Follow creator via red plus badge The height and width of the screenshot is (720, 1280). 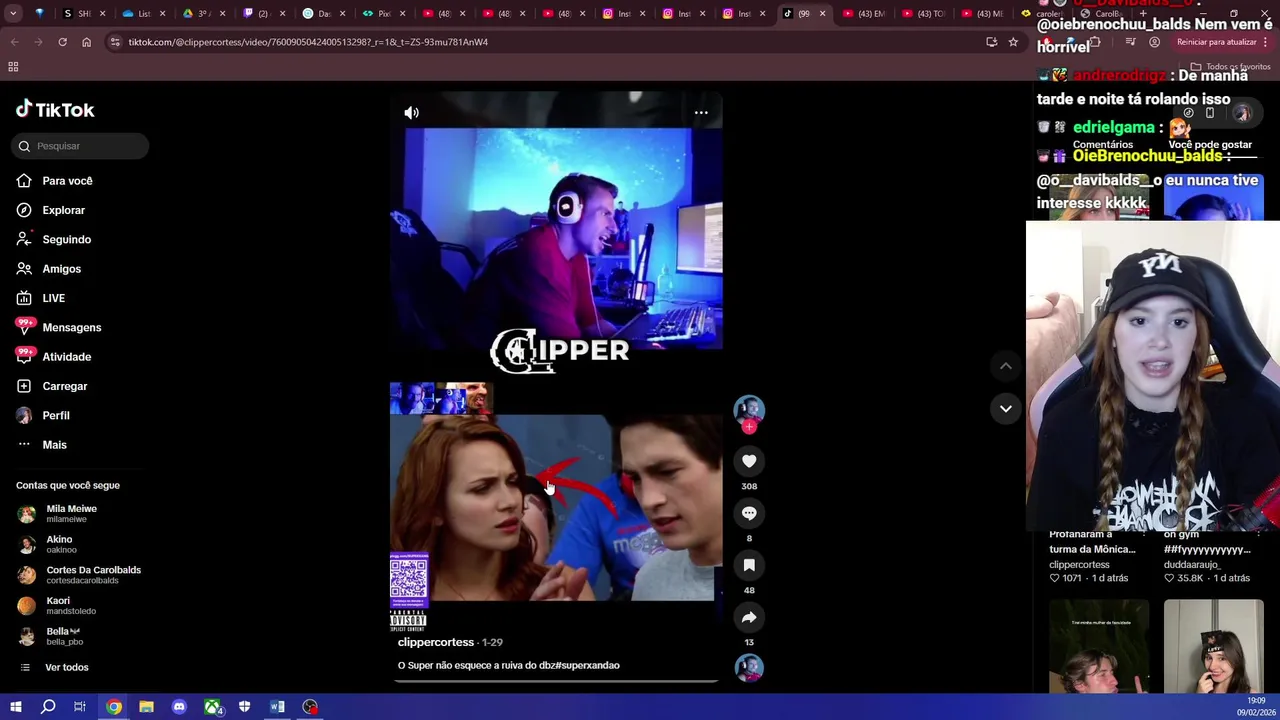(749, 427)
